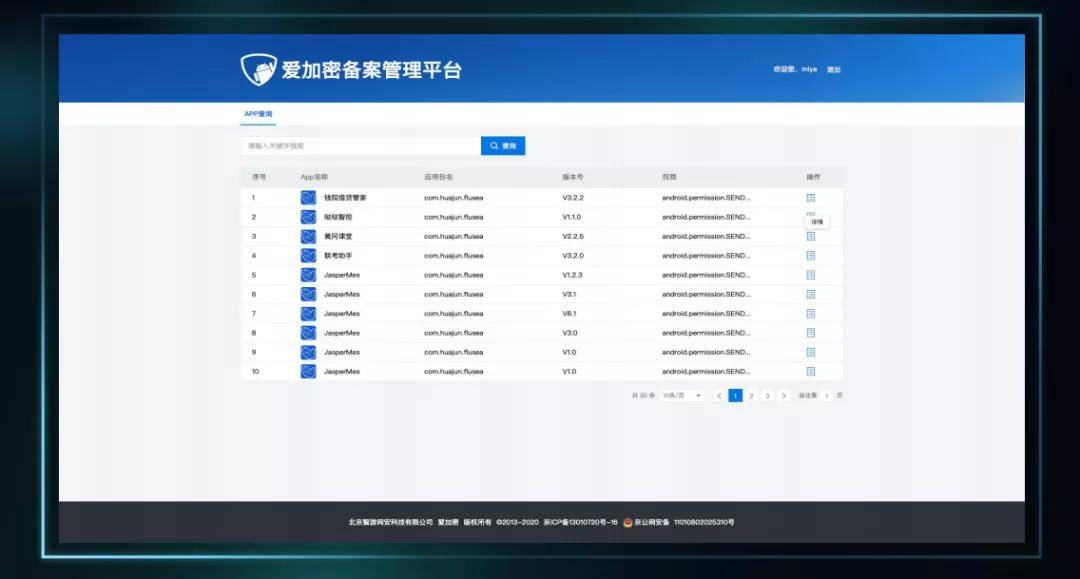This screenshot has width=1080, height=579.
Task: Go to previous page with left chevron
Action: 719,396
